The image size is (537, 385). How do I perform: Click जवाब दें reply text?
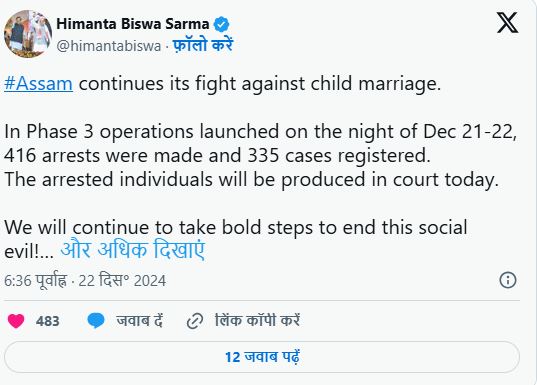(140, 321)
